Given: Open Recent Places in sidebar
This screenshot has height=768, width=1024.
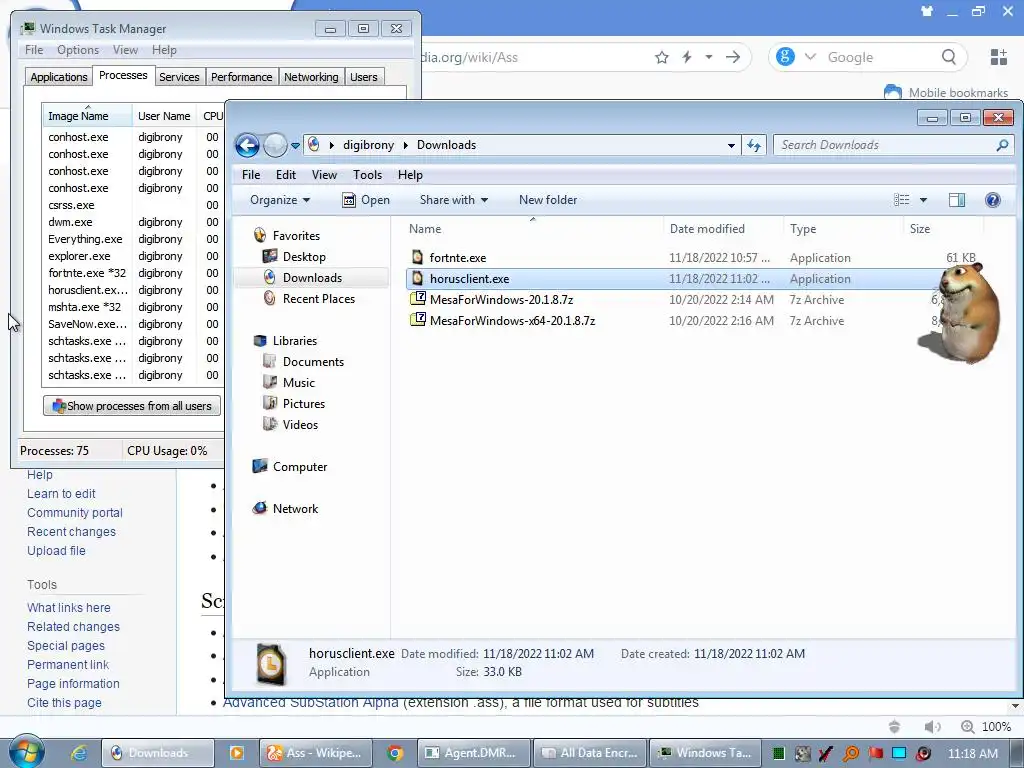Looking at the screenshot, I should coord(319,298).
